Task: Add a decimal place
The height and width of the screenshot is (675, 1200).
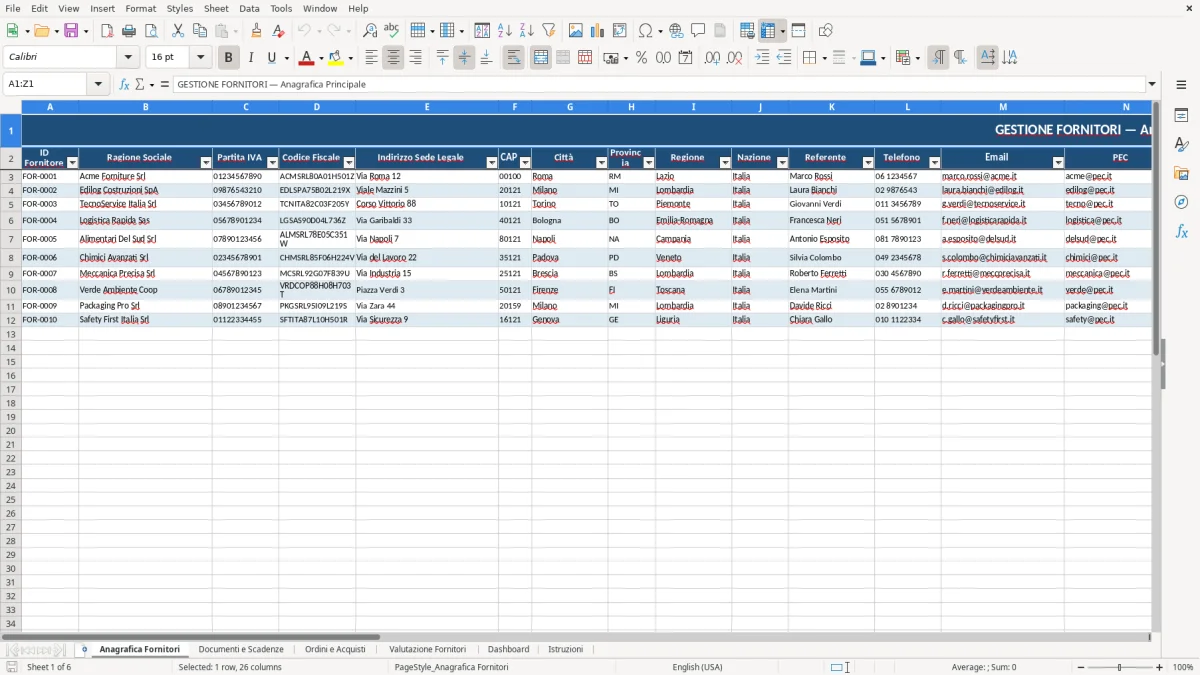Action: [x=713, y=58]
